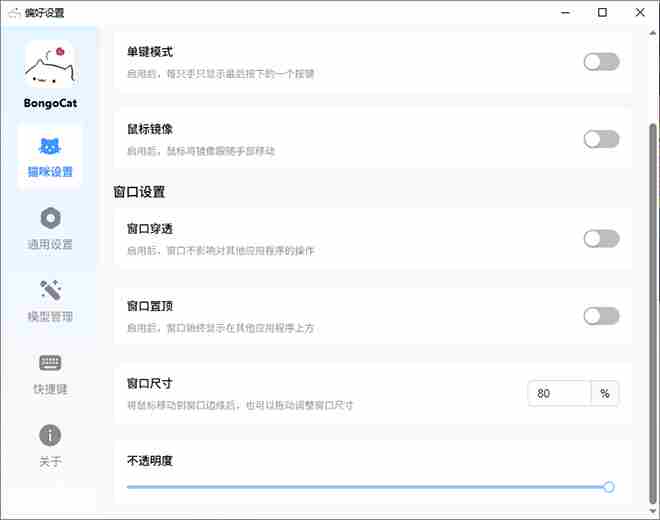Open the 快捷键 keyboard icon
The image size is (660, 520).
coord(51,363)
